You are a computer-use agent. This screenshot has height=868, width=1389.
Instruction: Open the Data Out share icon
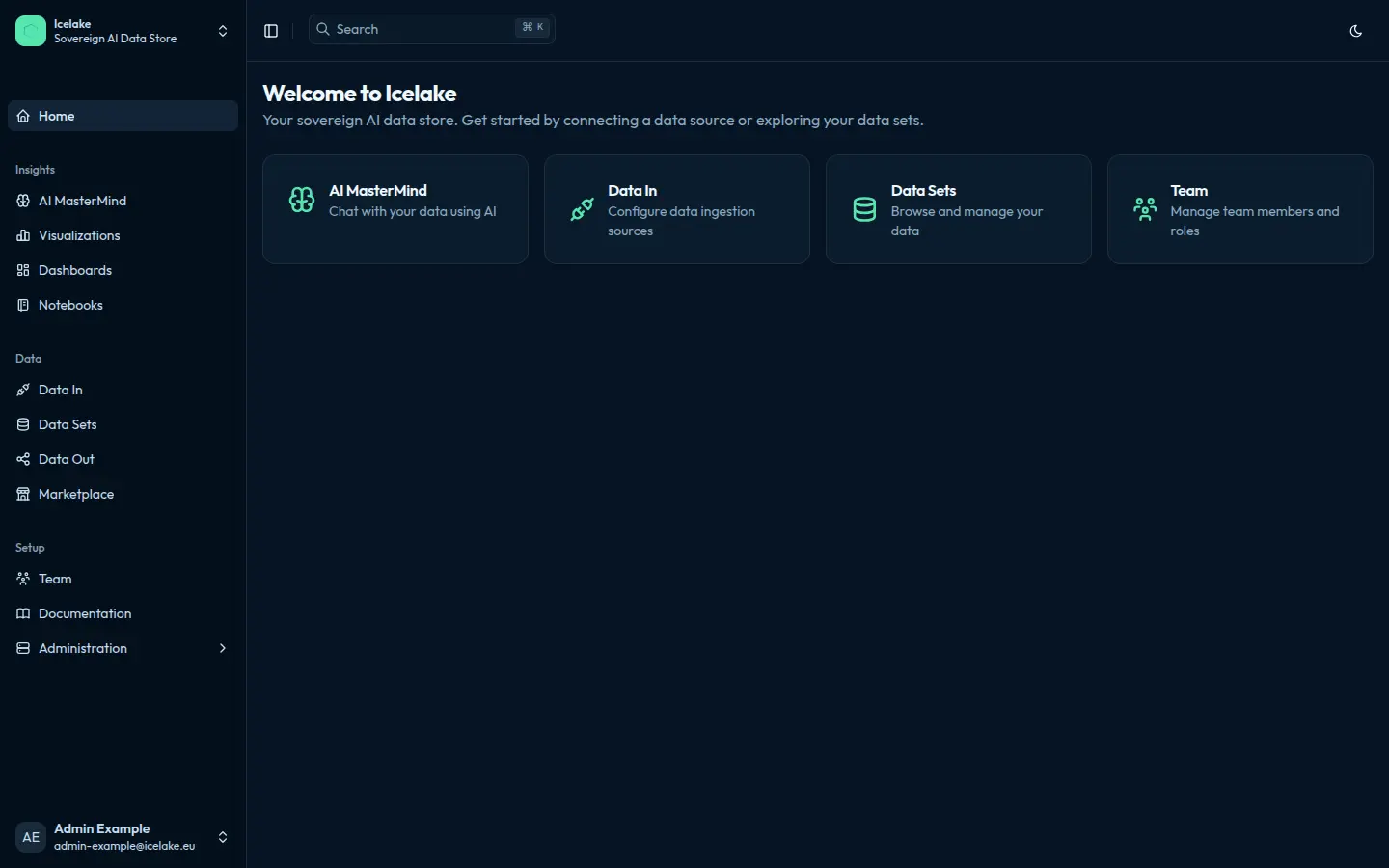pos(22,459)
